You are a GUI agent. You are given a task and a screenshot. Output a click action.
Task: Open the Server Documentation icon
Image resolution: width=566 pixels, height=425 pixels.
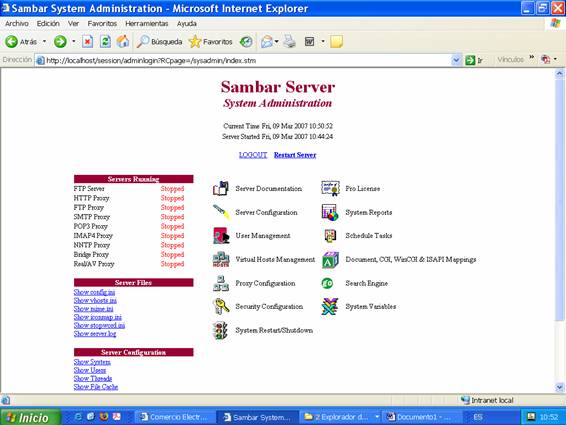tap(221, 188)
